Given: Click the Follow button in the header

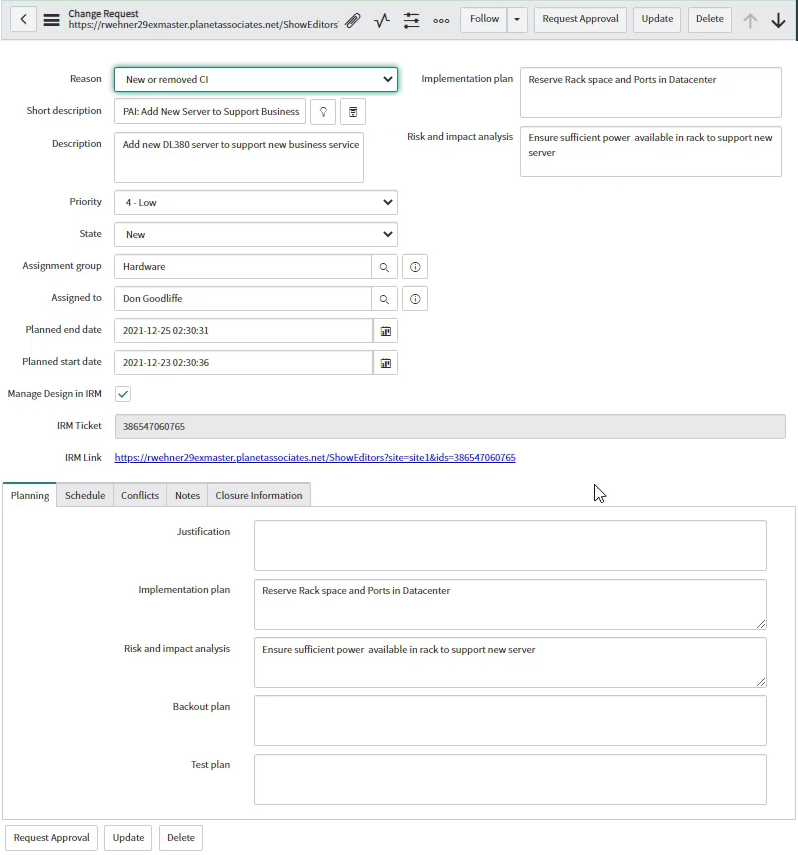Looking at the screenshot, I should tap(484, 20).
